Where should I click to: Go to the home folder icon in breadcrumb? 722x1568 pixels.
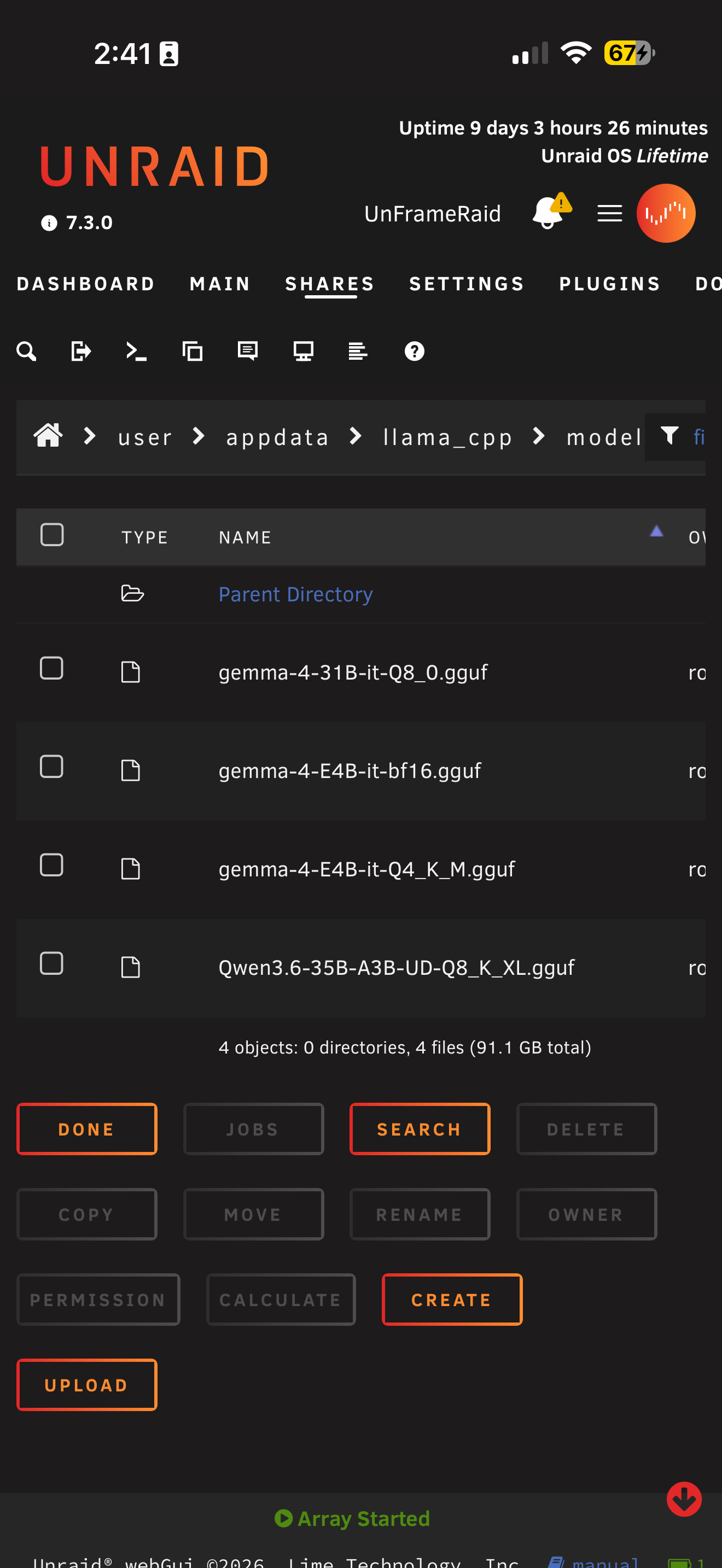pos(48,436)
